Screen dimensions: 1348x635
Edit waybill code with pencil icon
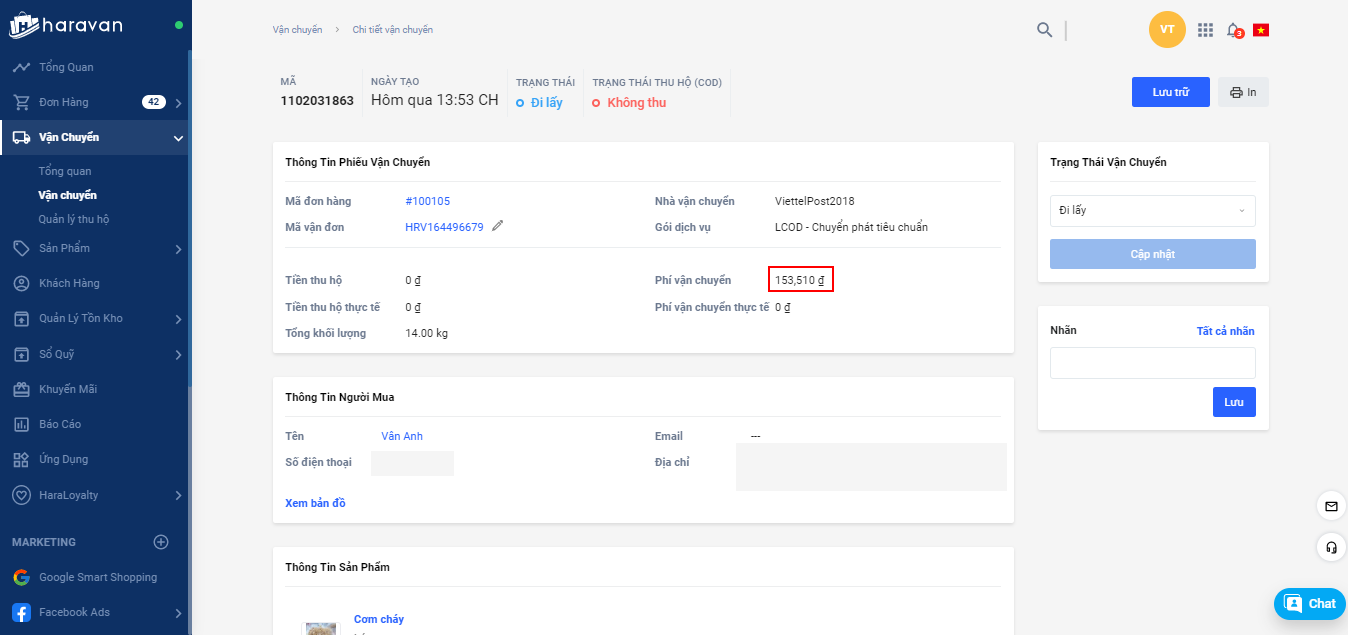pos(498,227)
